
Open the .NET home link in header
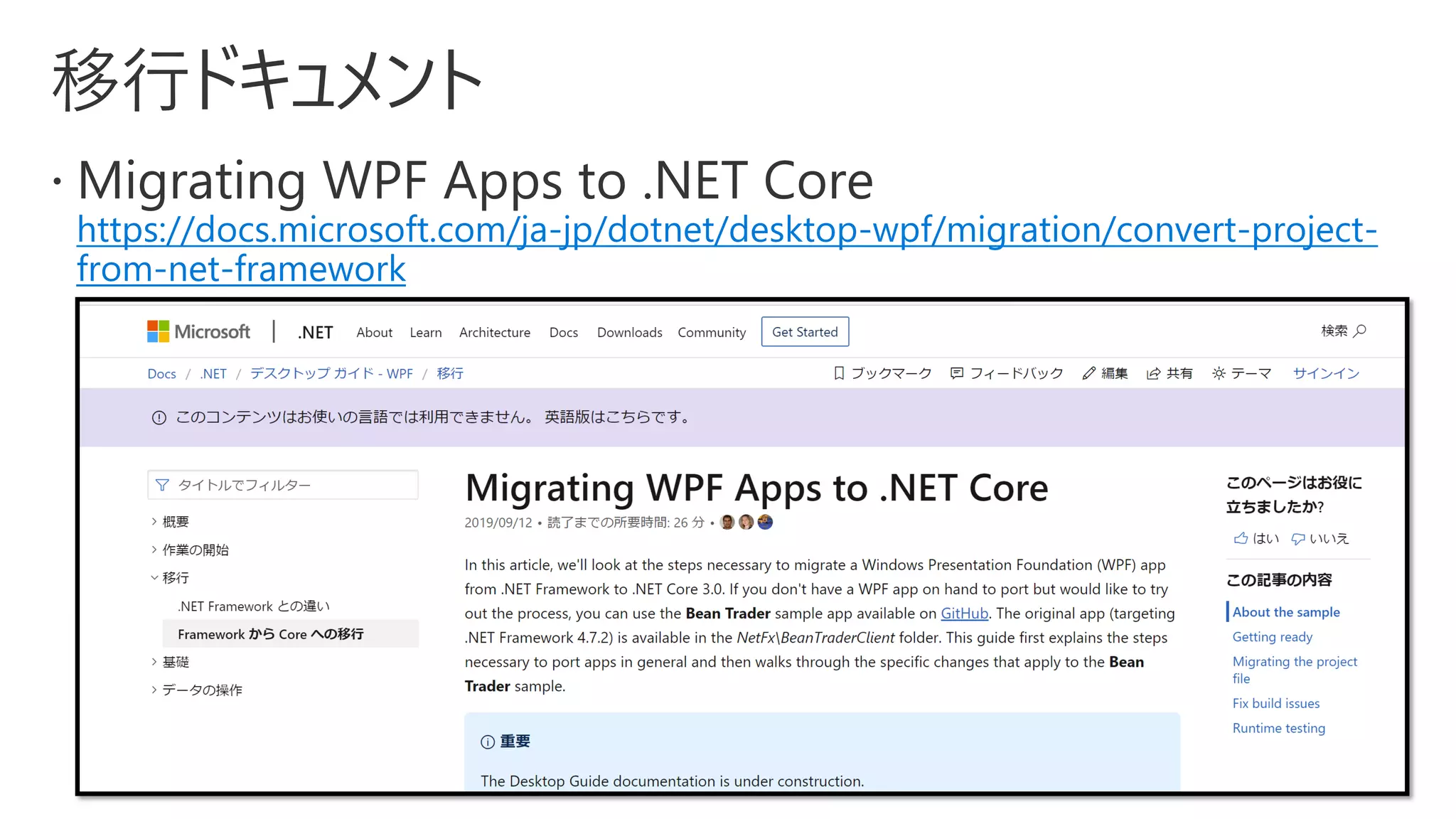(x=315, y=332)
